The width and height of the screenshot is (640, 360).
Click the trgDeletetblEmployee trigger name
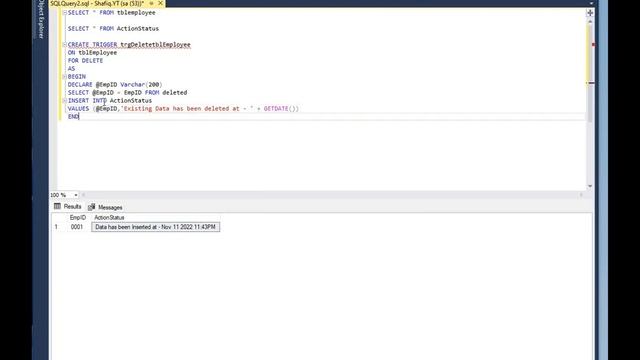coord(155,44)
